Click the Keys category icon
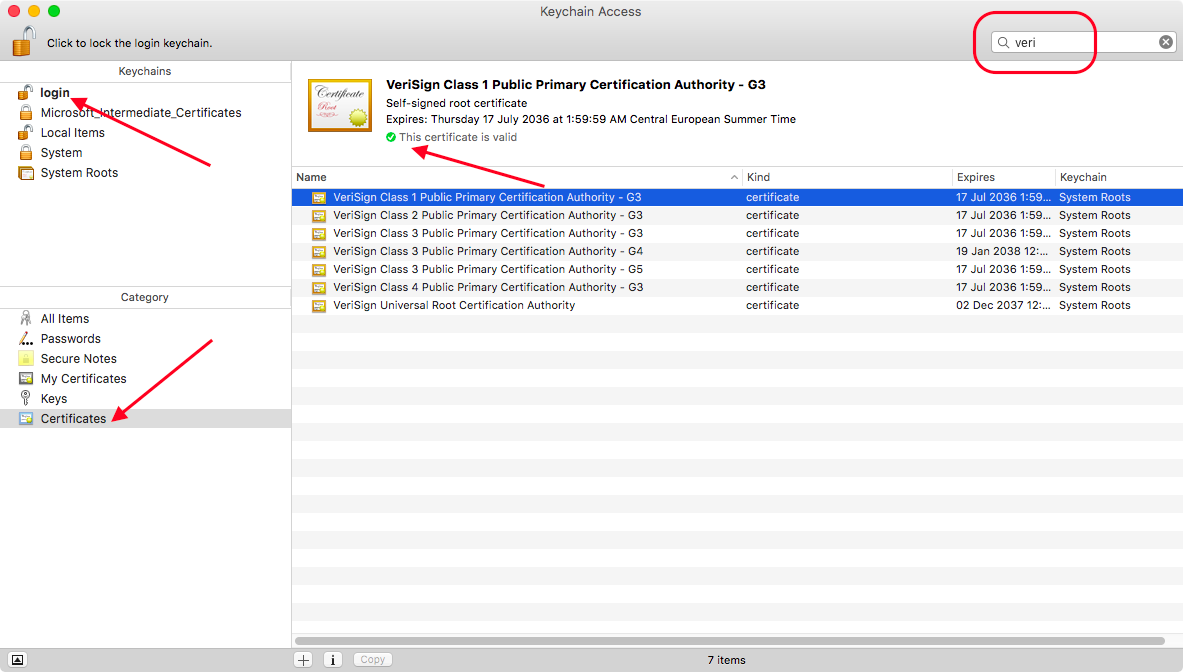1183x672 pixels. pyautogui.click(x=26, y=398)
